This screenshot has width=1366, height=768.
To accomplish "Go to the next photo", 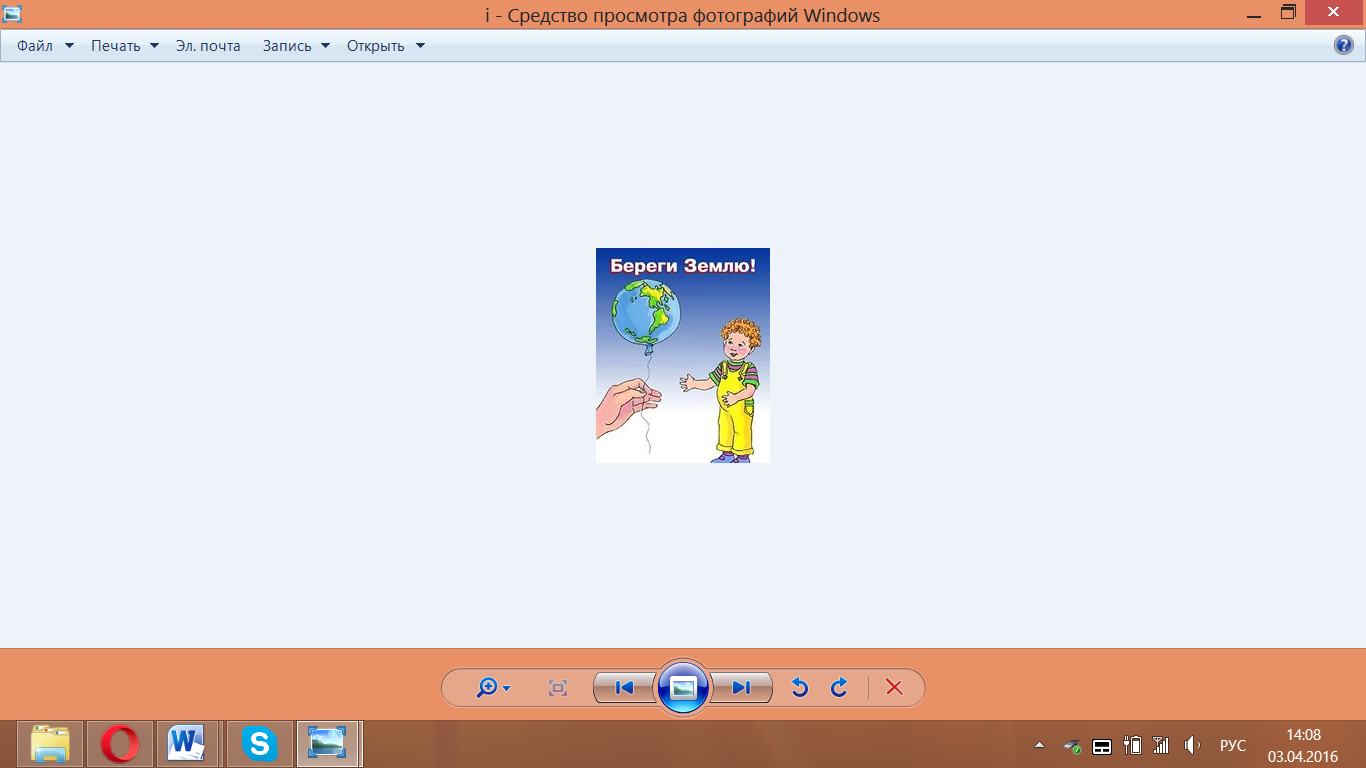I will pos(741,688).
